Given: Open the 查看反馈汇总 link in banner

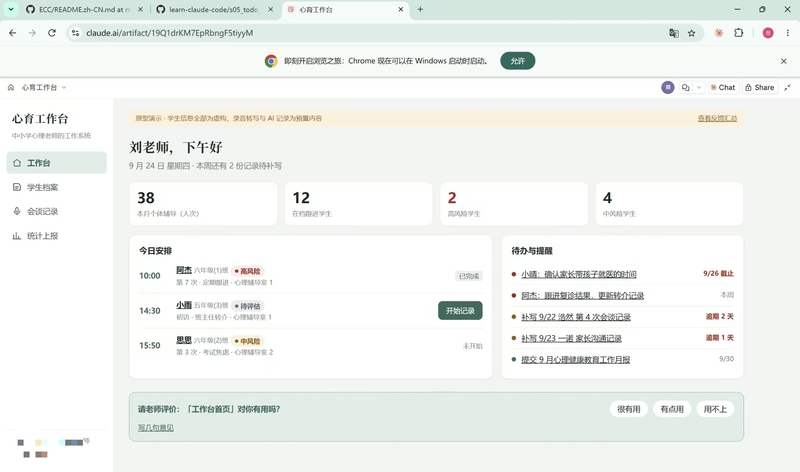Looking at the screenshot, I should tap(717, 118).
